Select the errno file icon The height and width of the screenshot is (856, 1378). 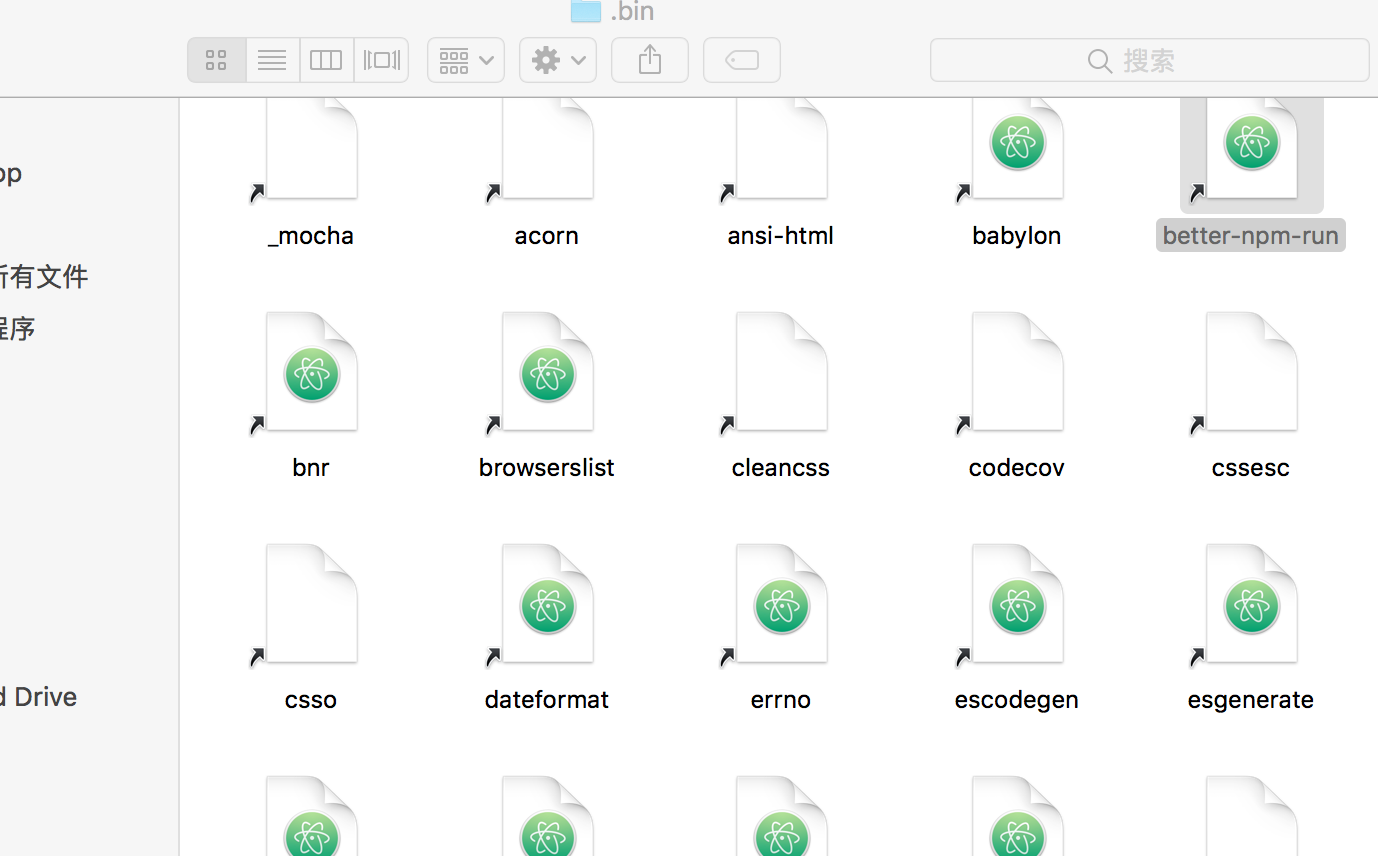781,607
